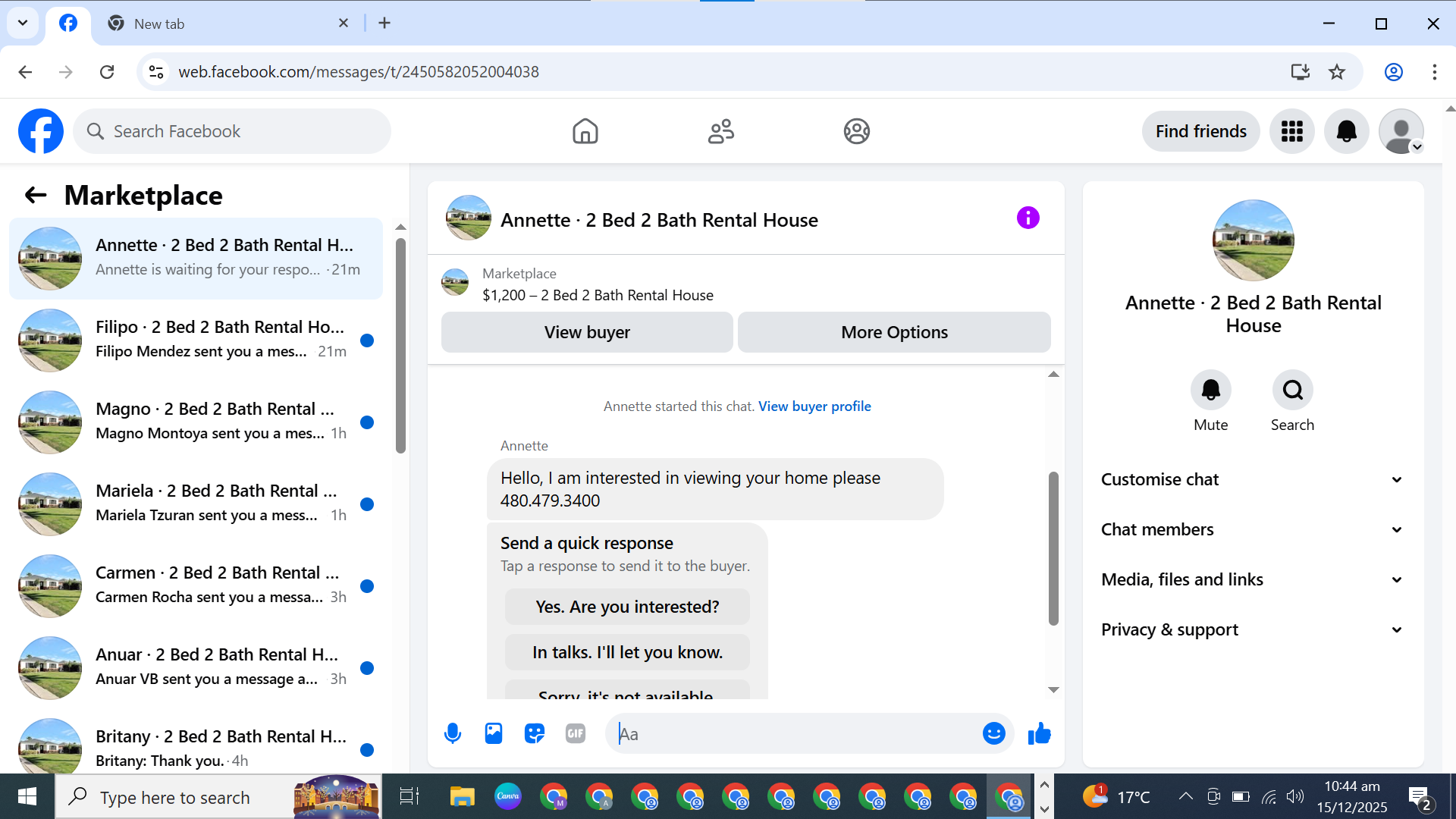This screenshot has height=819, width=1456.
Task: Attach a photo with the image icon
Action: click(494, 733)
